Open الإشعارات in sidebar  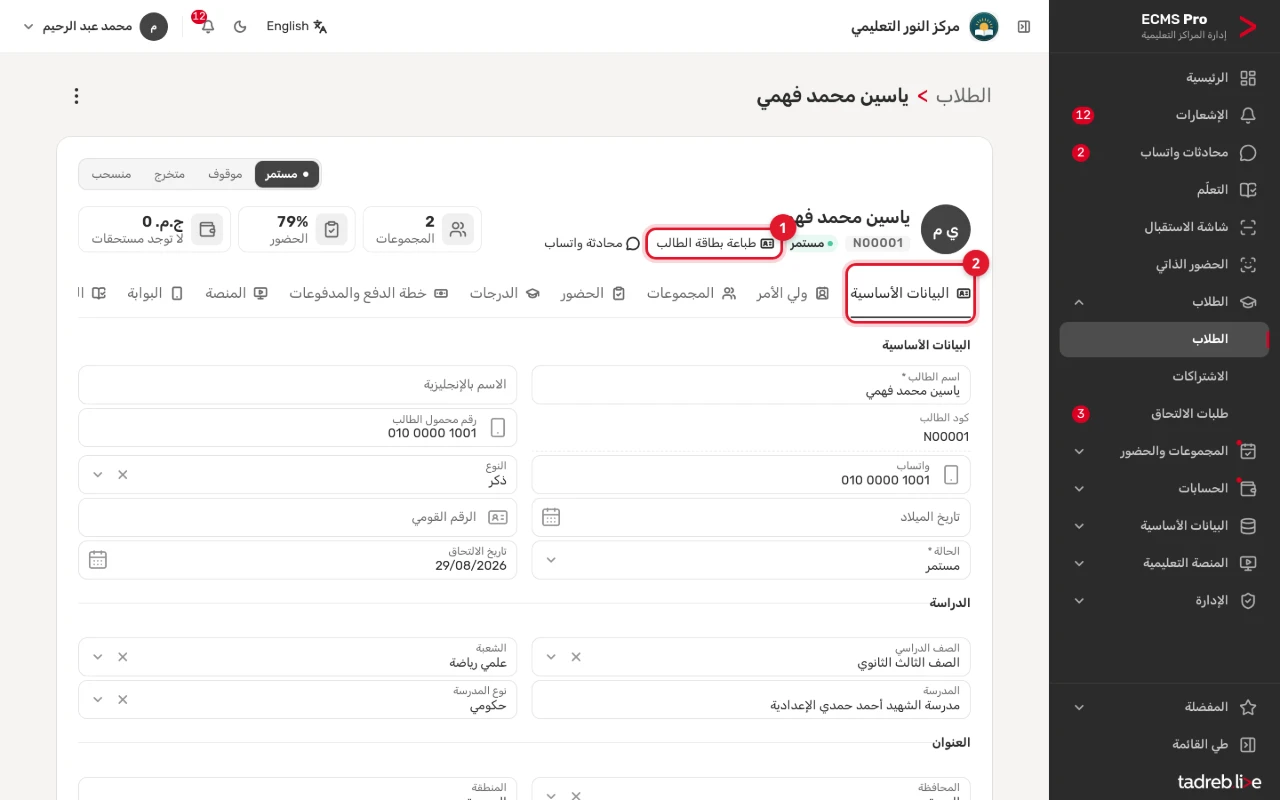(x=1164, y=115)
